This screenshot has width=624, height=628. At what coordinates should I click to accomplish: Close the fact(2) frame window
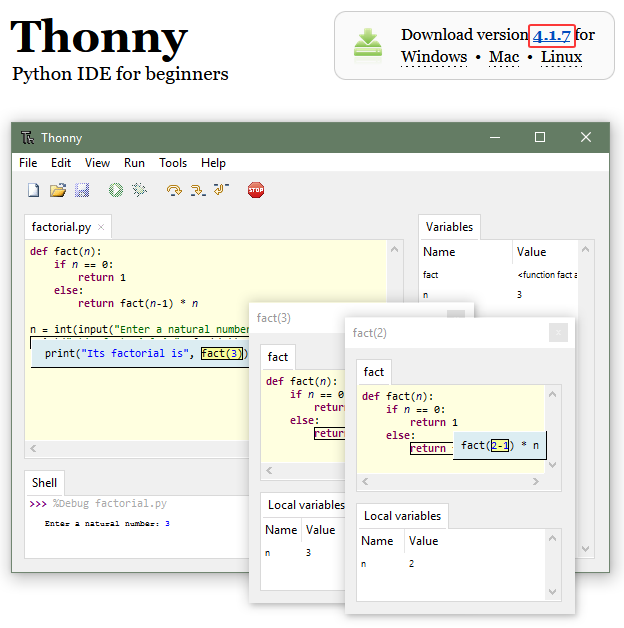pyautogui.click(x=558, y=332)
